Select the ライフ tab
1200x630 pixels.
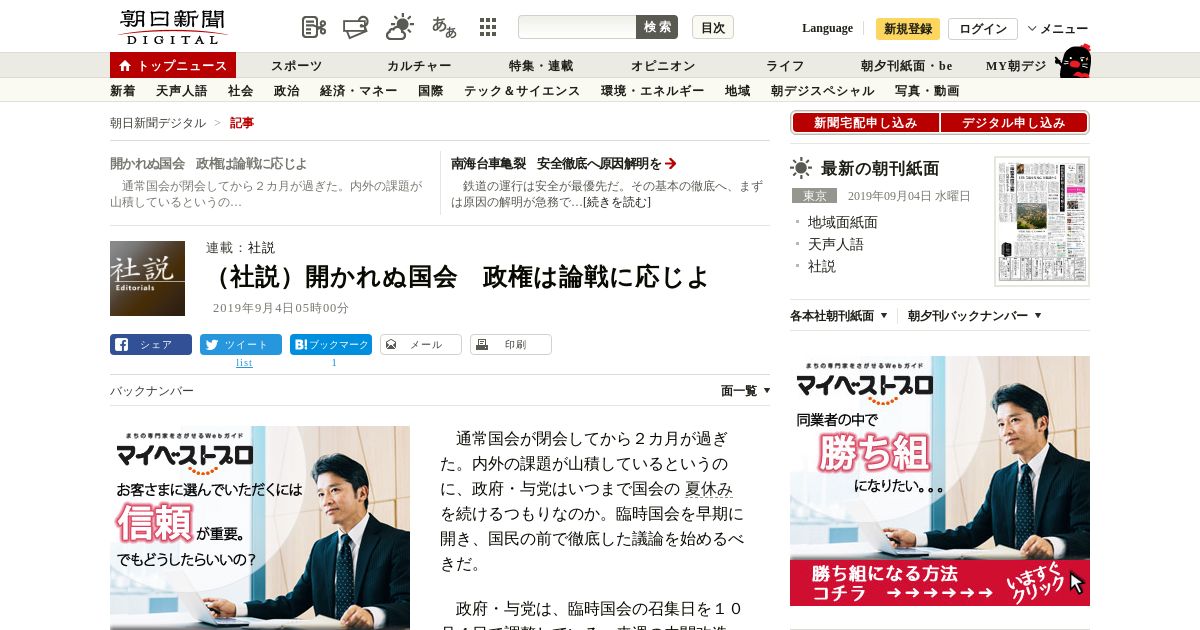coord(785,66)
